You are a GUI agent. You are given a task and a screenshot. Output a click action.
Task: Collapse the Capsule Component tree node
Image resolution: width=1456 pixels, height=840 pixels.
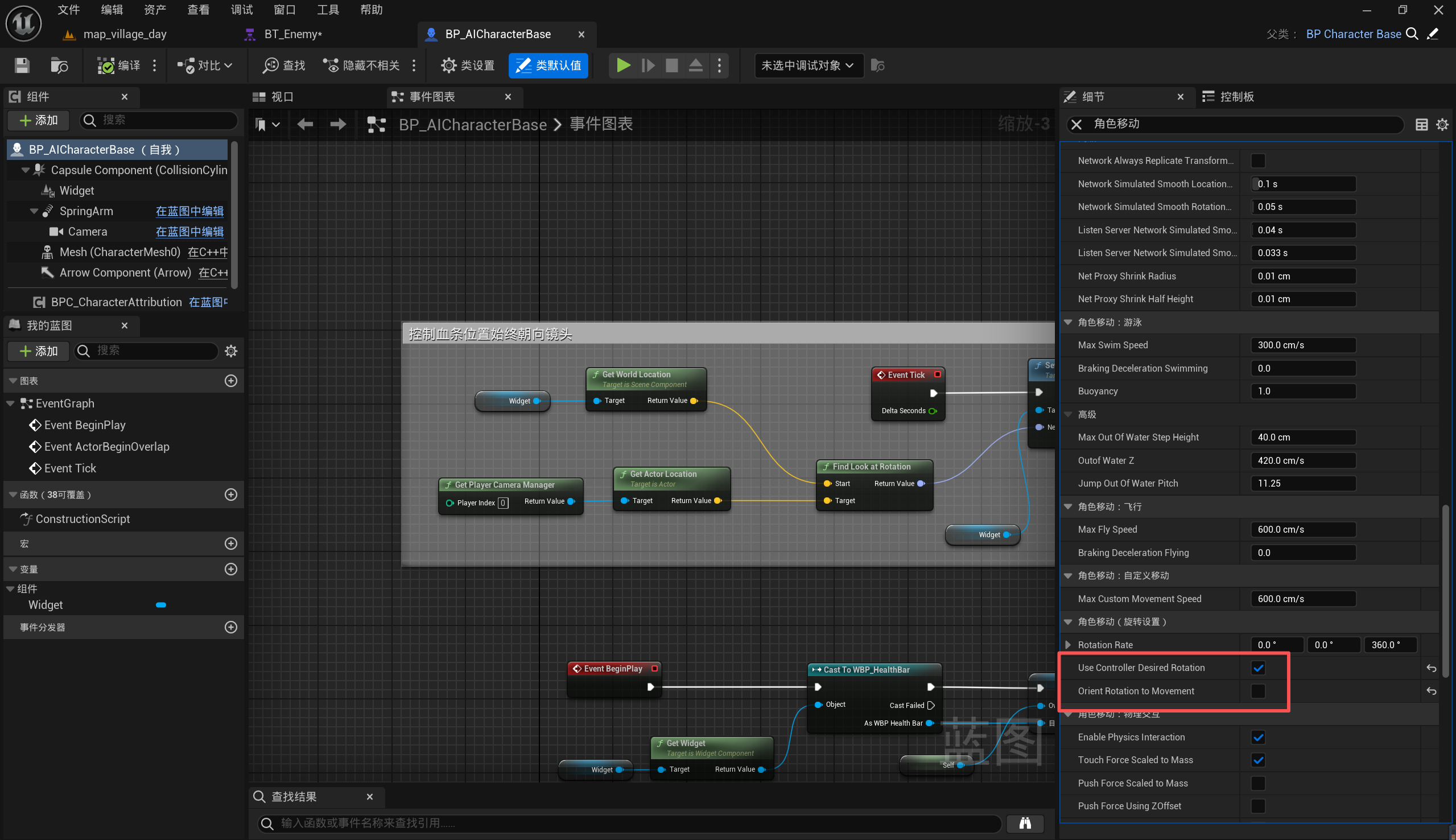(x=26, y=170)
